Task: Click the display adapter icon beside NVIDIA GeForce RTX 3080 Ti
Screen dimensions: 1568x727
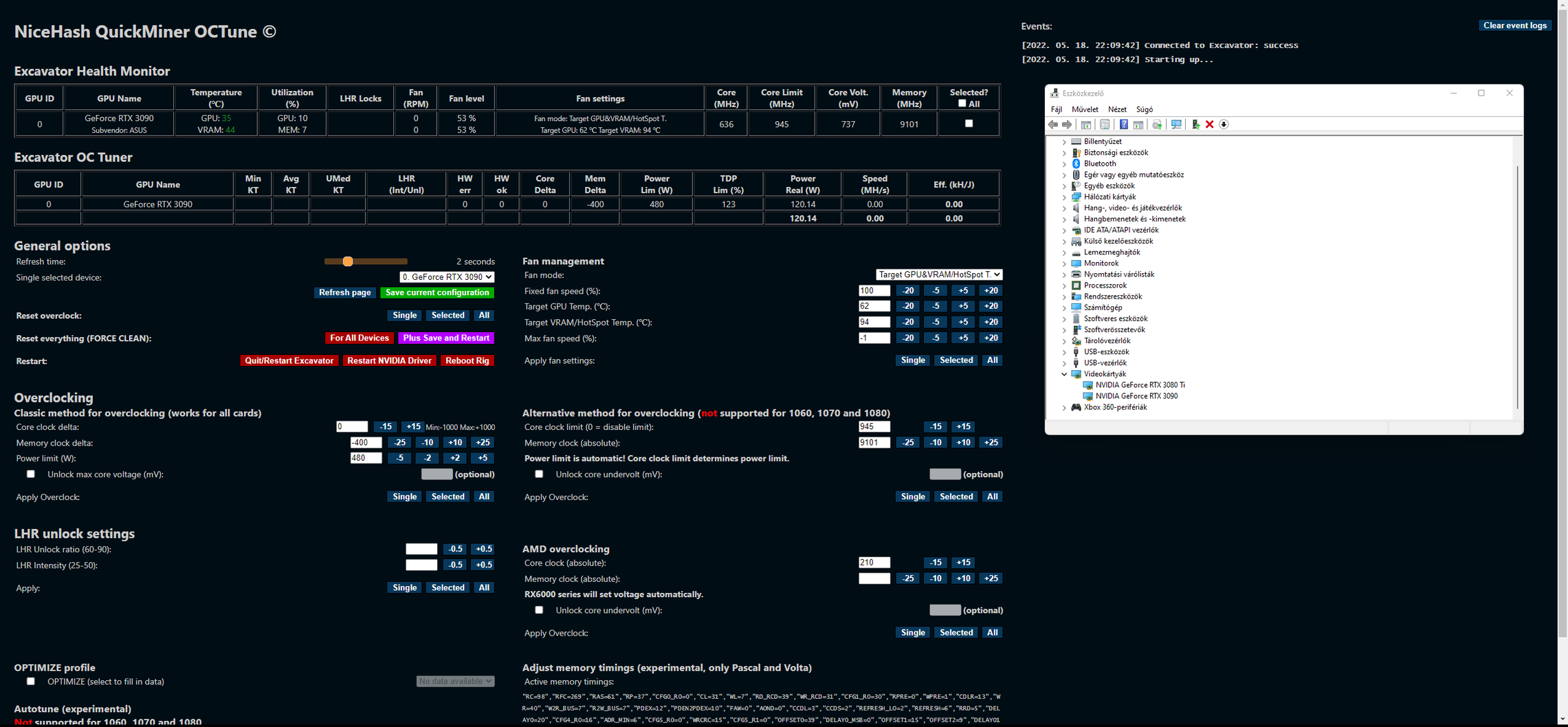Action: pos(1088,385)
